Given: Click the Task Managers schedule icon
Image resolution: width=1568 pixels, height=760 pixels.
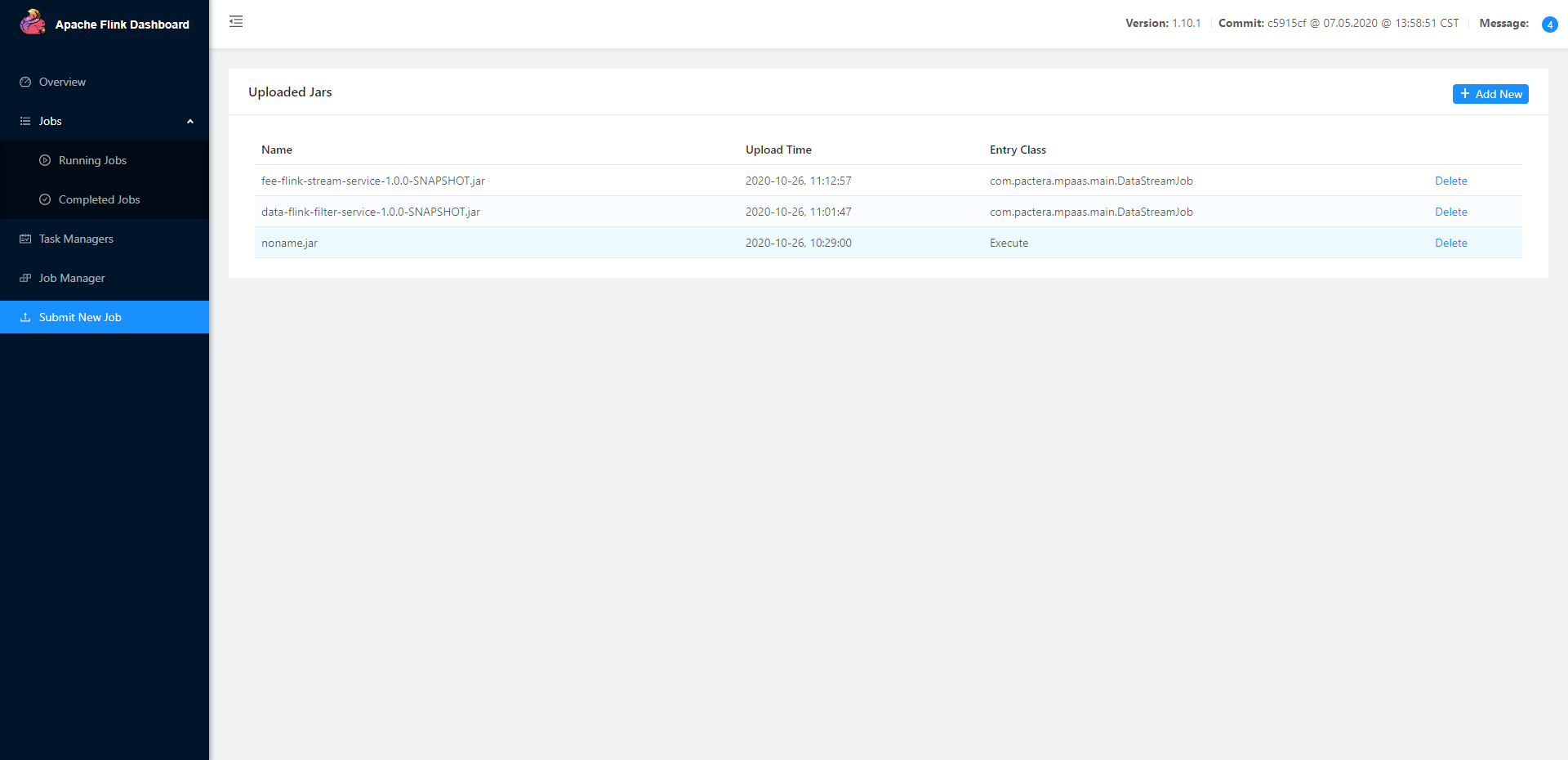Looking at the screenshot, I should [x=25, y=239].
